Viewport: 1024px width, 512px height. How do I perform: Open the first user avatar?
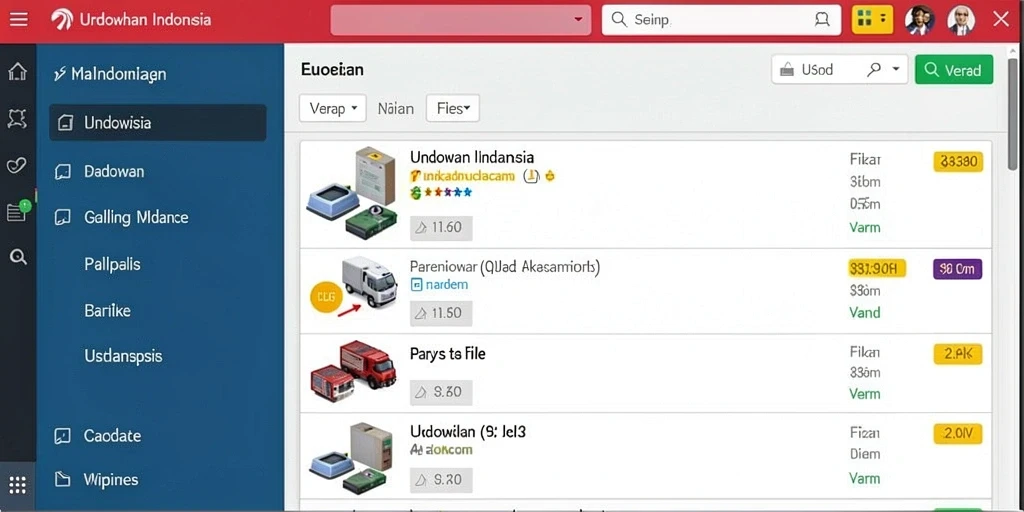(920, 20)
